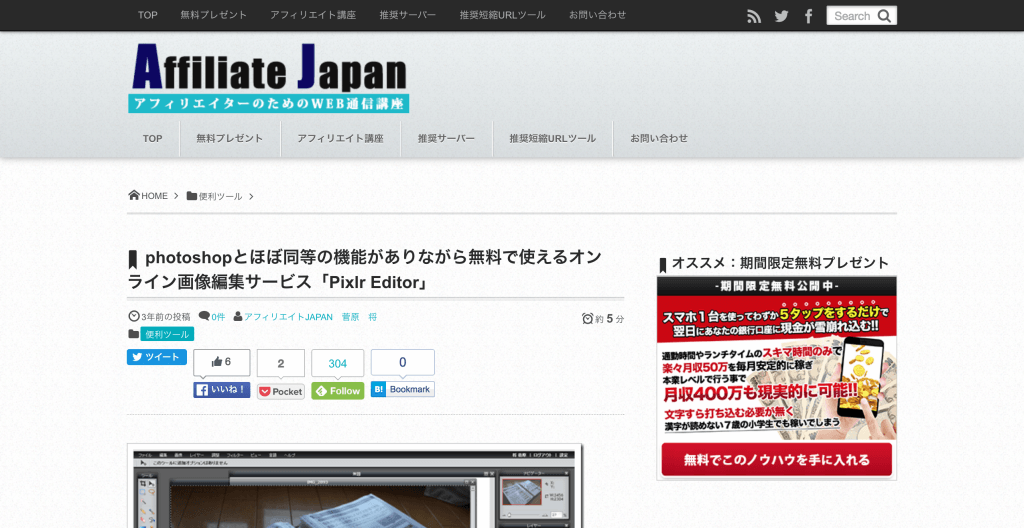Click the 3年前の投稿 post date
The image size is (1024, 528).
point(165,317)
